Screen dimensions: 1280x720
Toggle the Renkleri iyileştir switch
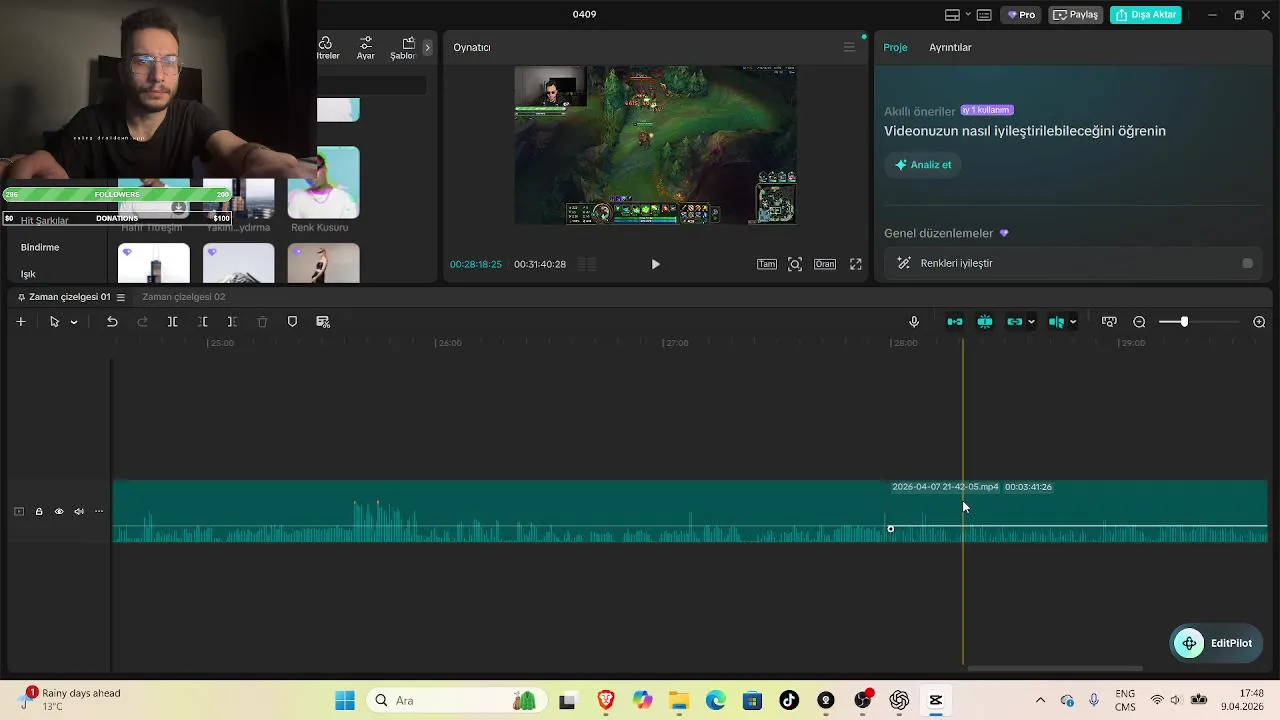1247,263
